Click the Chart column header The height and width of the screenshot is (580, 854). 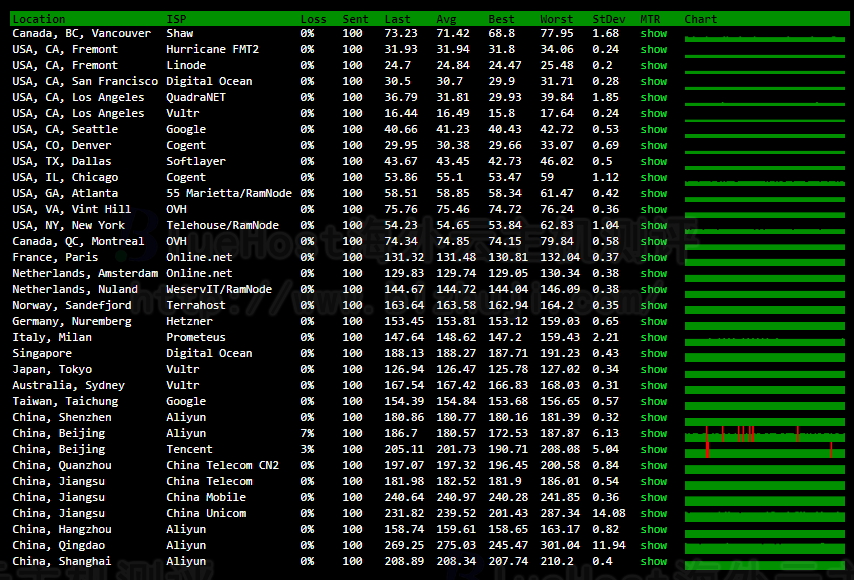coord(700,19)
